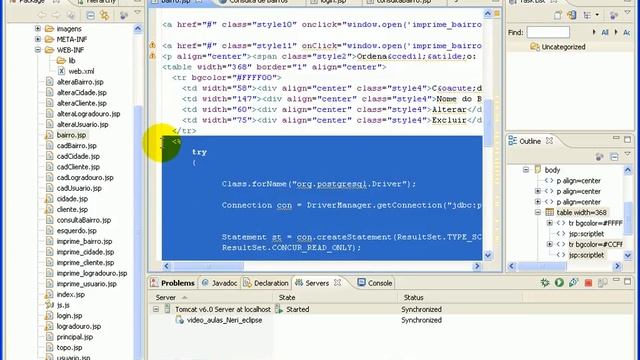This screenshot has height=360, width=640.
Task: Start the server in debug mode
Action: coord(544,282)
